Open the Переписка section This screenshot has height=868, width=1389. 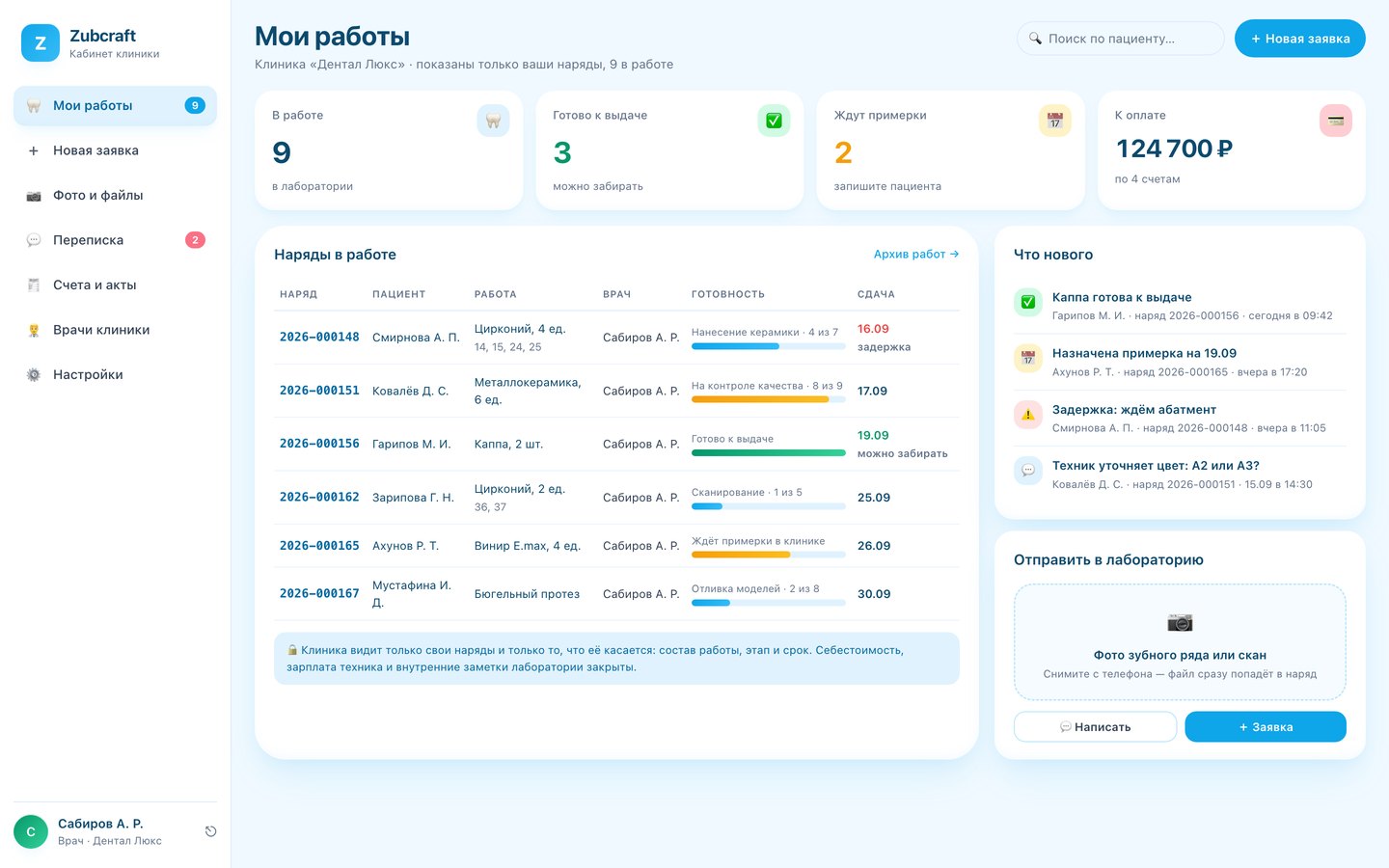(x=115, y=240)
